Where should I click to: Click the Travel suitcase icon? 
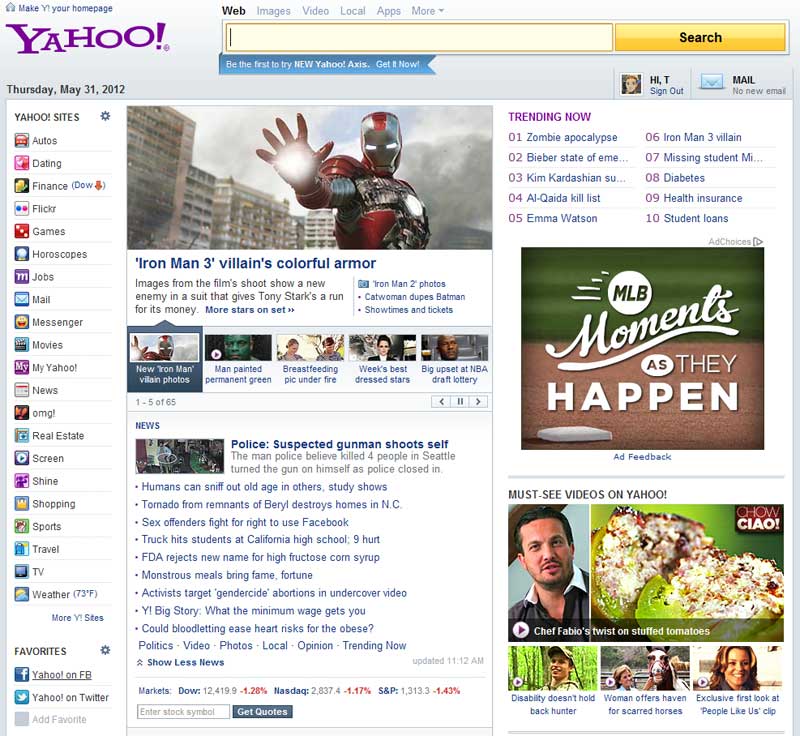click(21, 549)
